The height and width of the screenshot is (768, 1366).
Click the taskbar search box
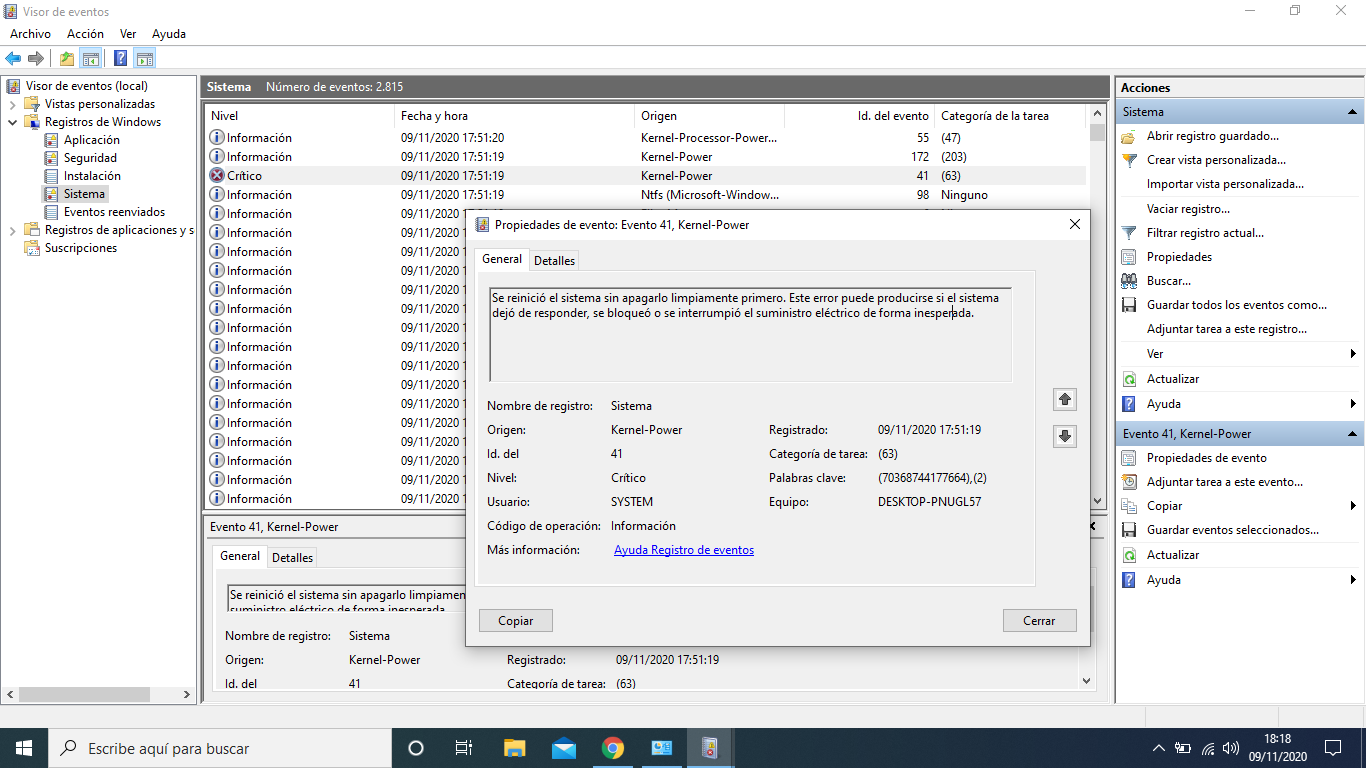pyautogui.click(x=220, y=748)
